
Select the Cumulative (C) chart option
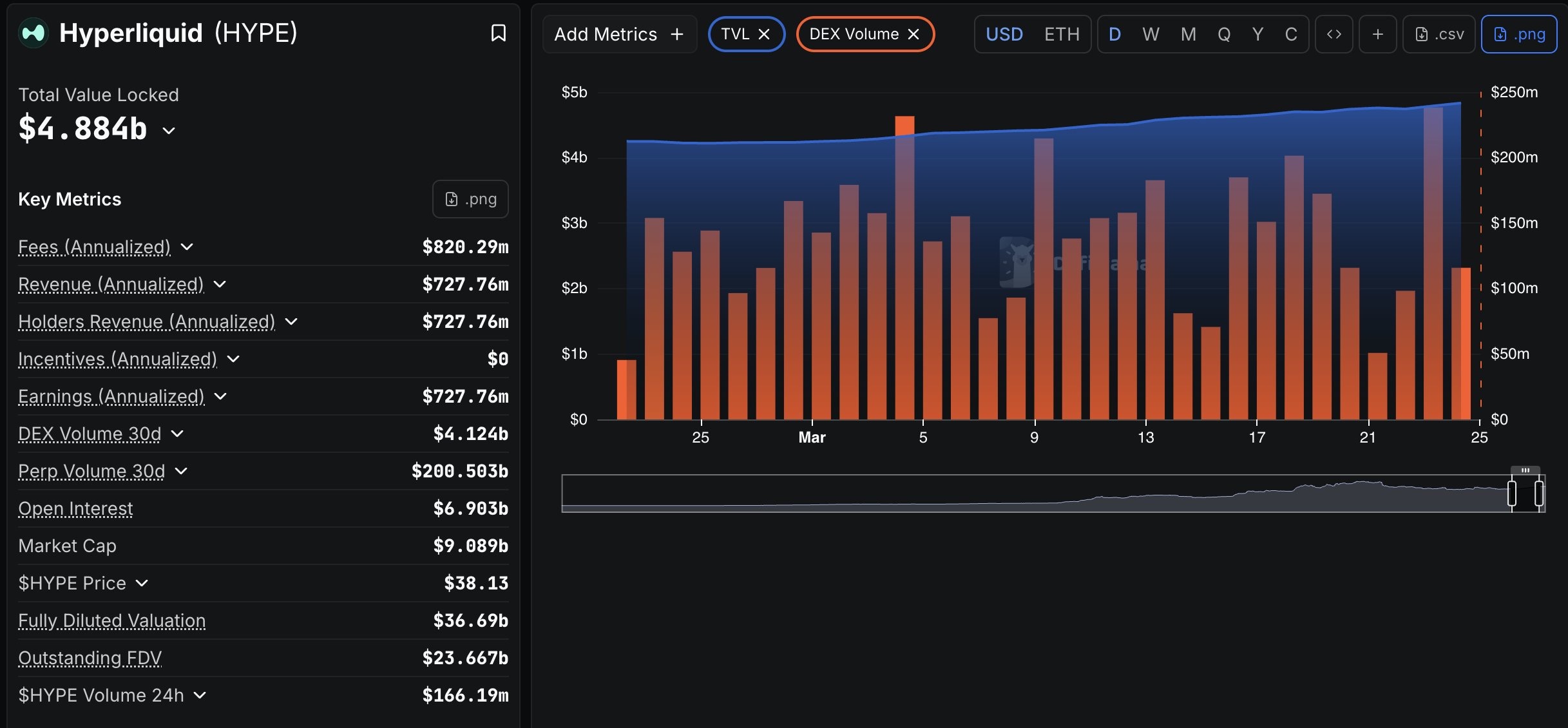click(x=1291, y=34)
